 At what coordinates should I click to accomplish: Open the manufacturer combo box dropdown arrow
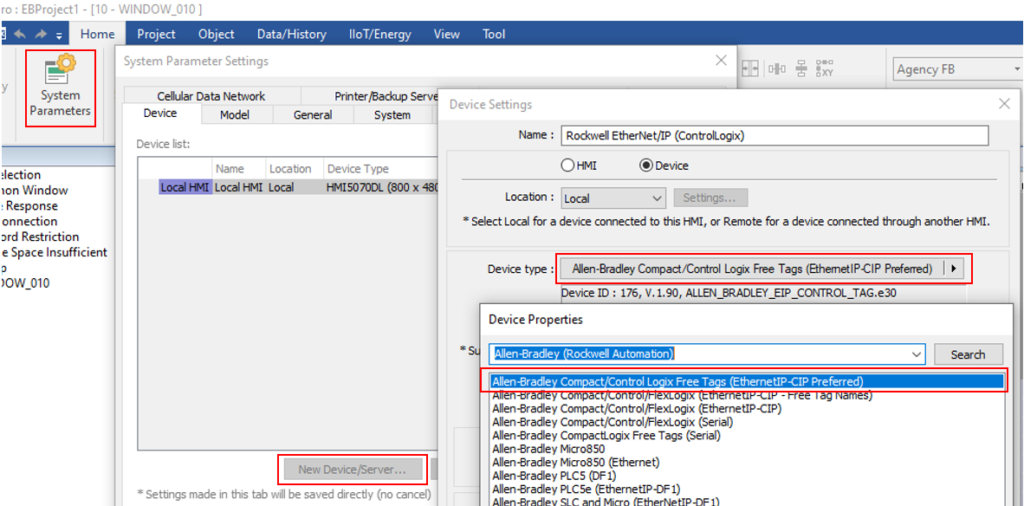pos(917,355)
